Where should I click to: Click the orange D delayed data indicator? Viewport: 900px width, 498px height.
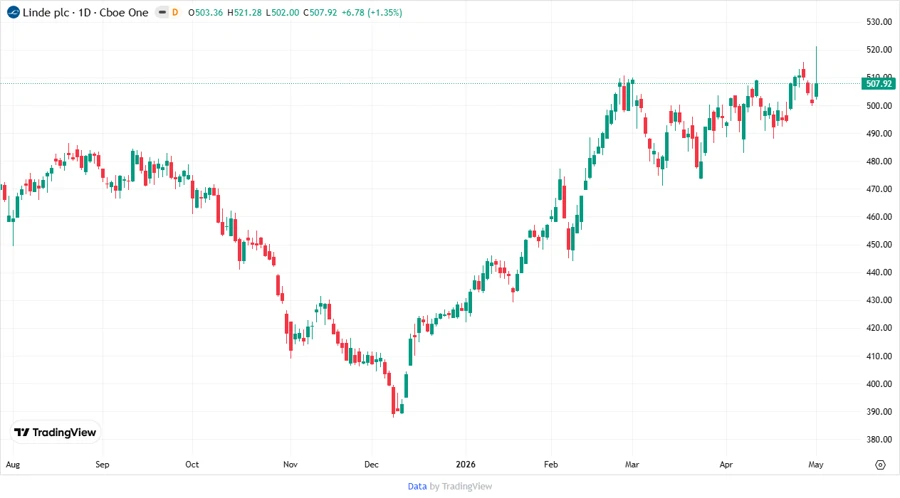point(176,12)
